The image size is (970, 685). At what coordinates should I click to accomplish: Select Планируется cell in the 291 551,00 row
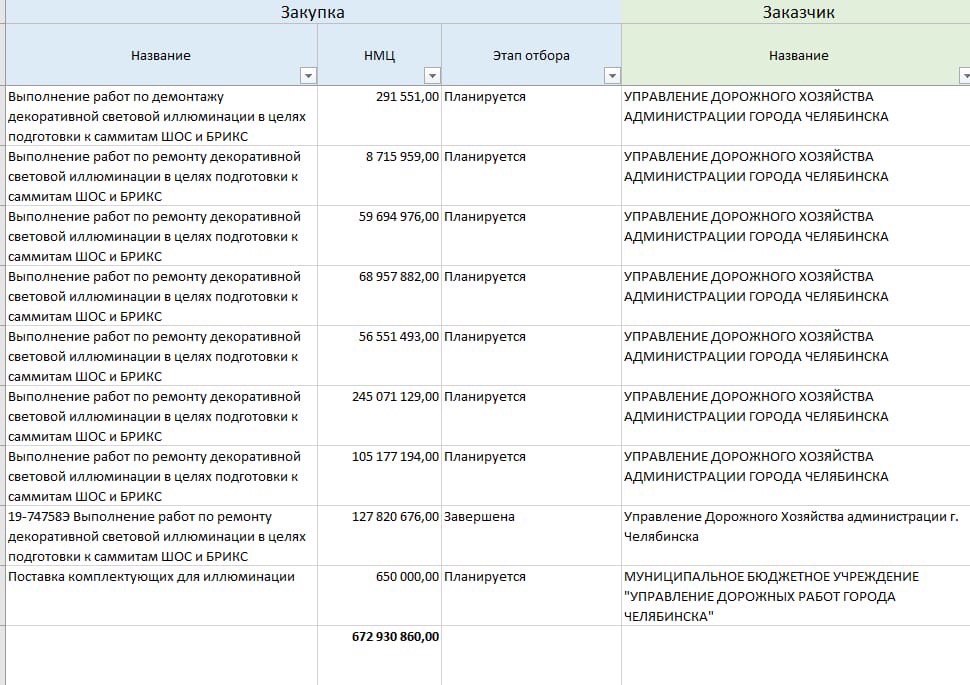point(531,116)
